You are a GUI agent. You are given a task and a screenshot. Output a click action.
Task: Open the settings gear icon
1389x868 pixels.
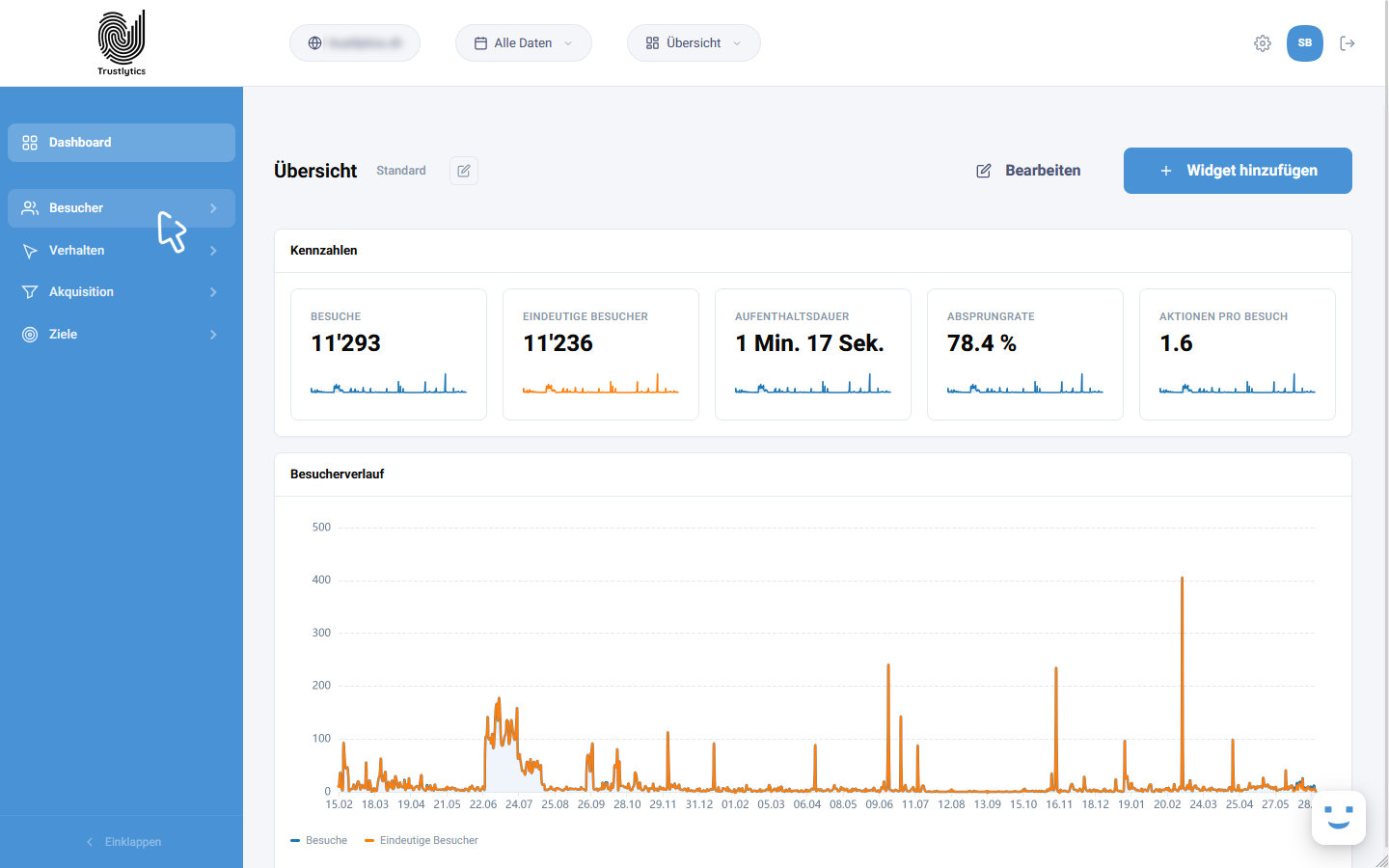point(1262,43)
